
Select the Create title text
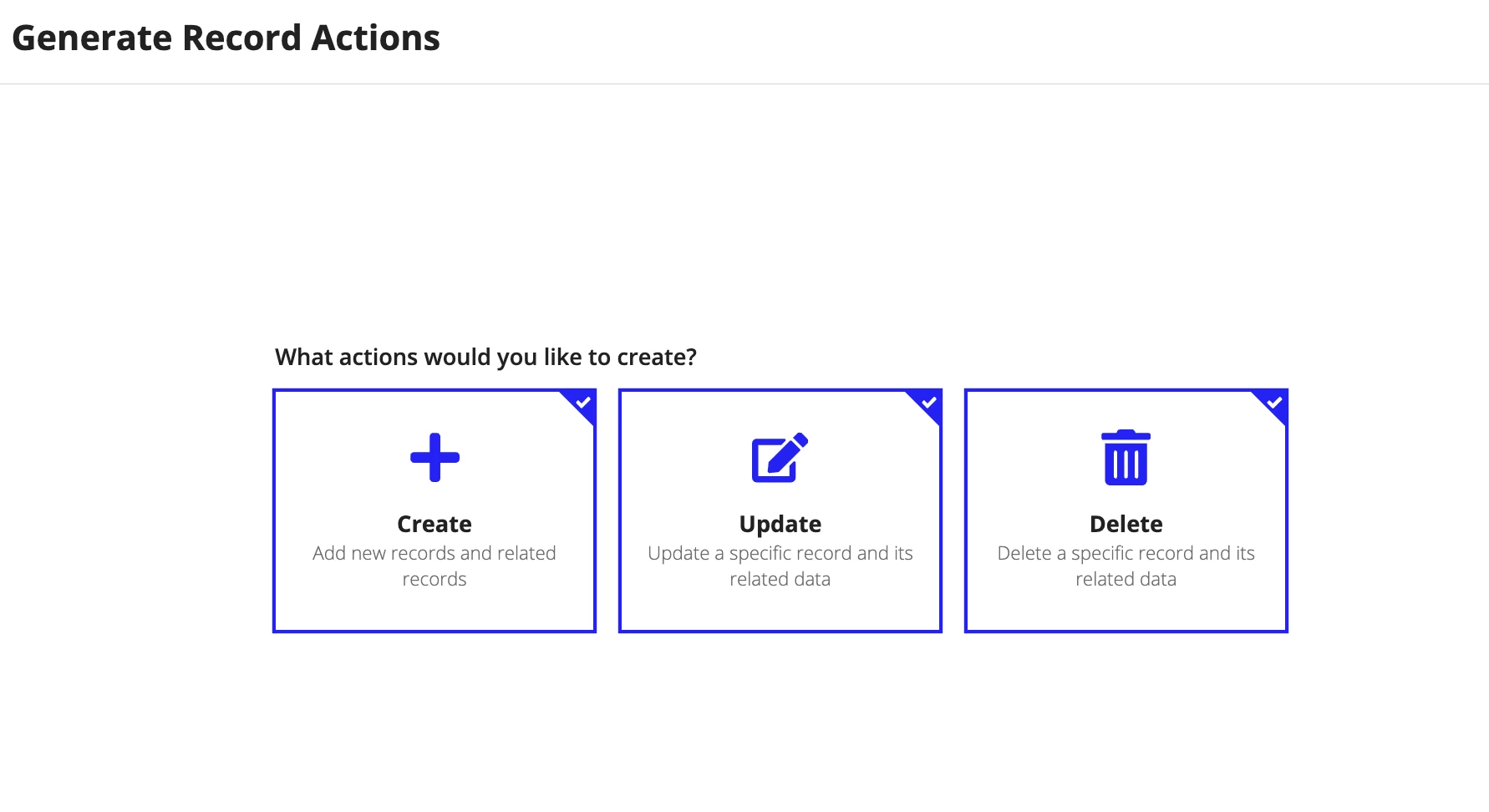click(435, 524)
